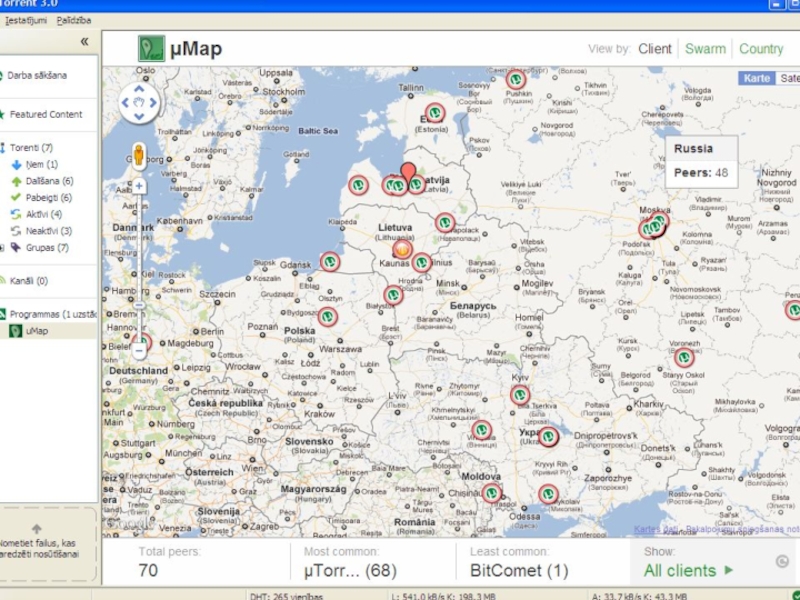Zoom in with the plus button
Image resolution: width=800 pixels, height=600 pixels.
click(139, 186)
